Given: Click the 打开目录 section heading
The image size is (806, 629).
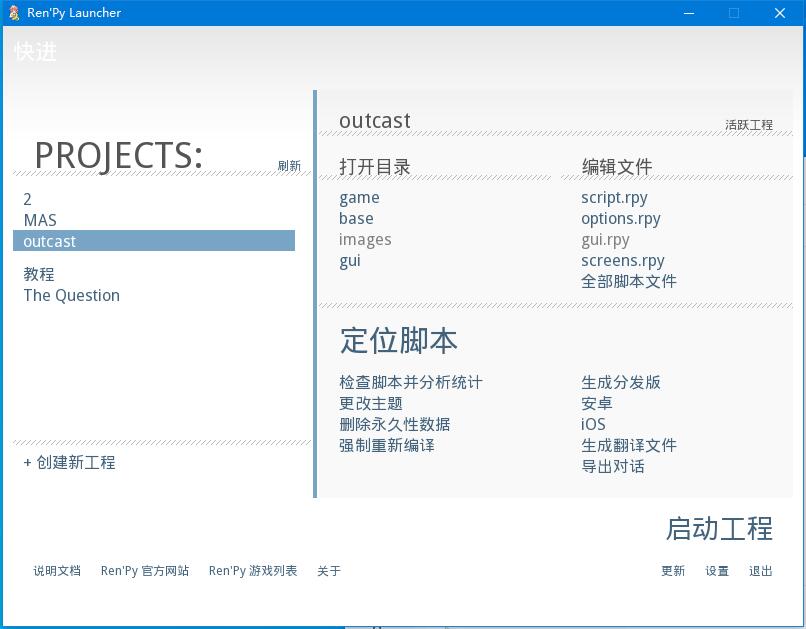Looking at the screenshot, I should pyautogui.click(x=375, y=167).
